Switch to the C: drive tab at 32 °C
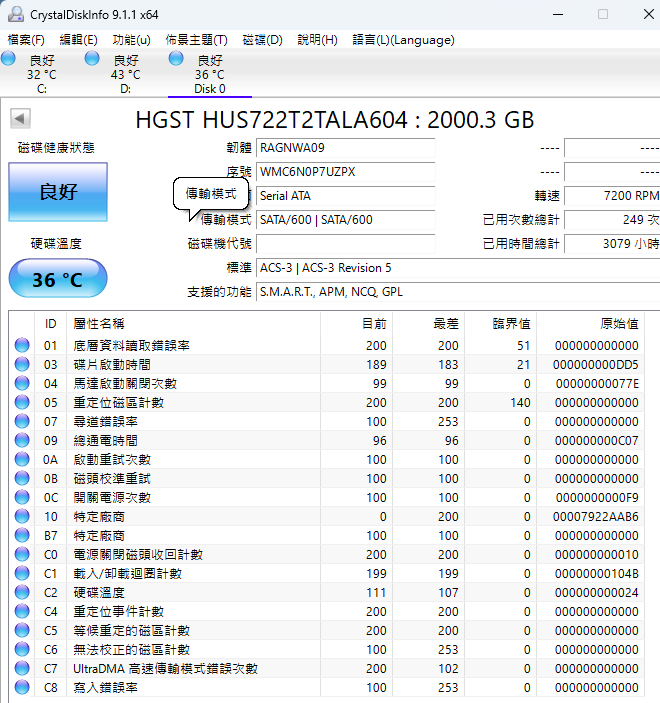This screenshot has width=660, height=703. [x=42, y=74]
